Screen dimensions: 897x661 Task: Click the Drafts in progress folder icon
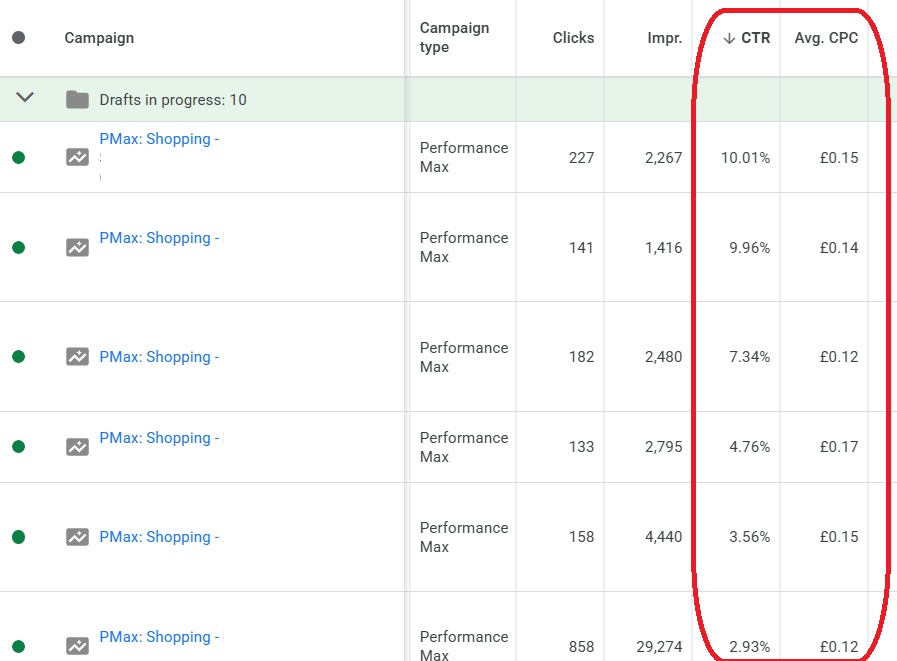[77, 99]
